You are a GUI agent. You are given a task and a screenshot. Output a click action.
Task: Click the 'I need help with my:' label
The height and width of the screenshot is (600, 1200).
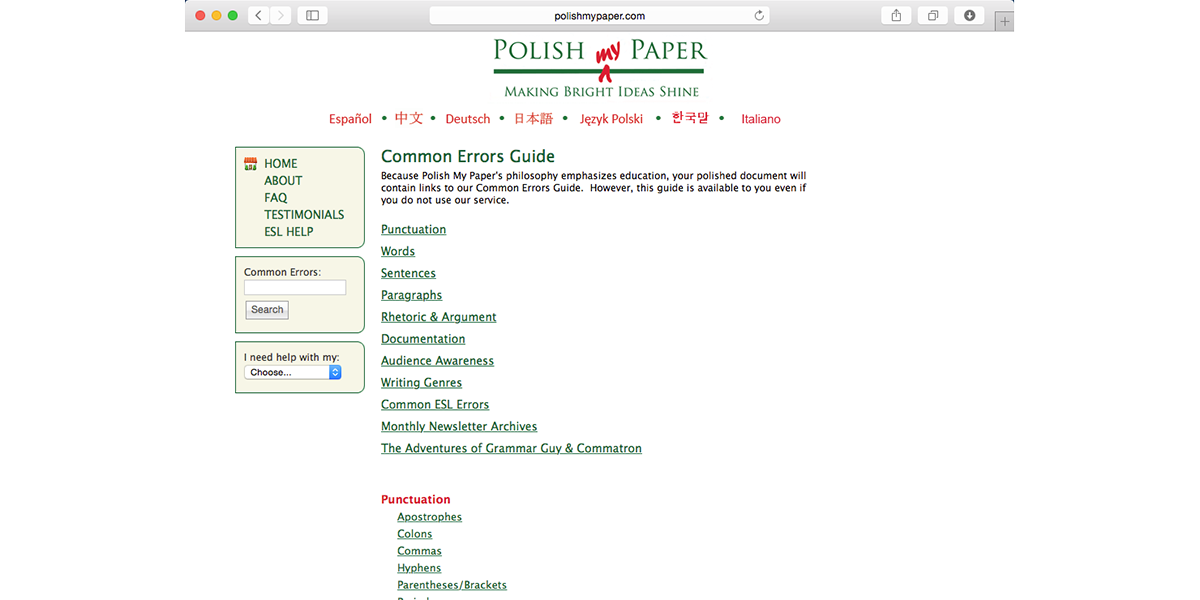291,357
